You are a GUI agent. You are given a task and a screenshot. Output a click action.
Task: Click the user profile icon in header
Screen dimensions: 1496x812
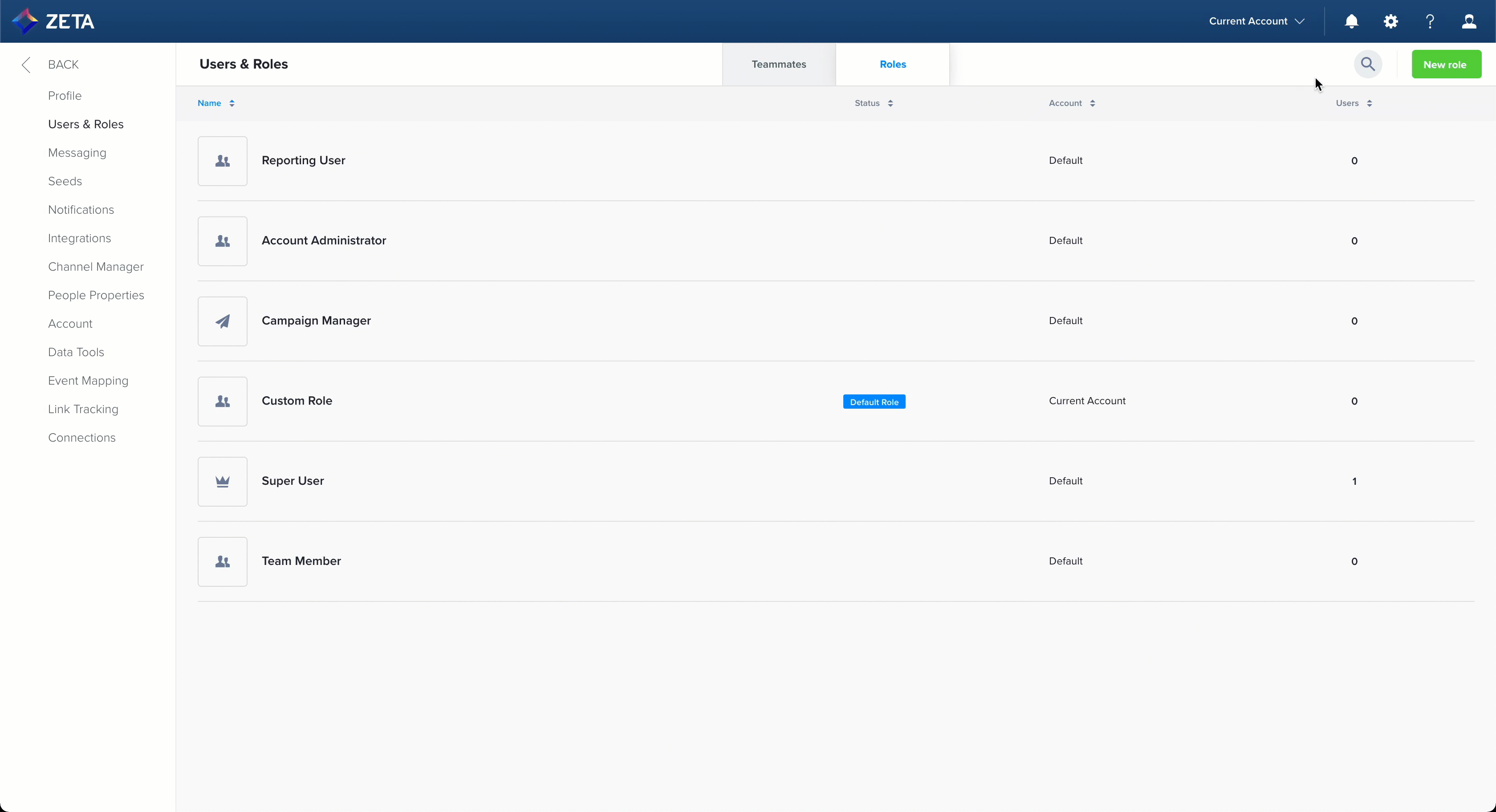coord(1469,21)
